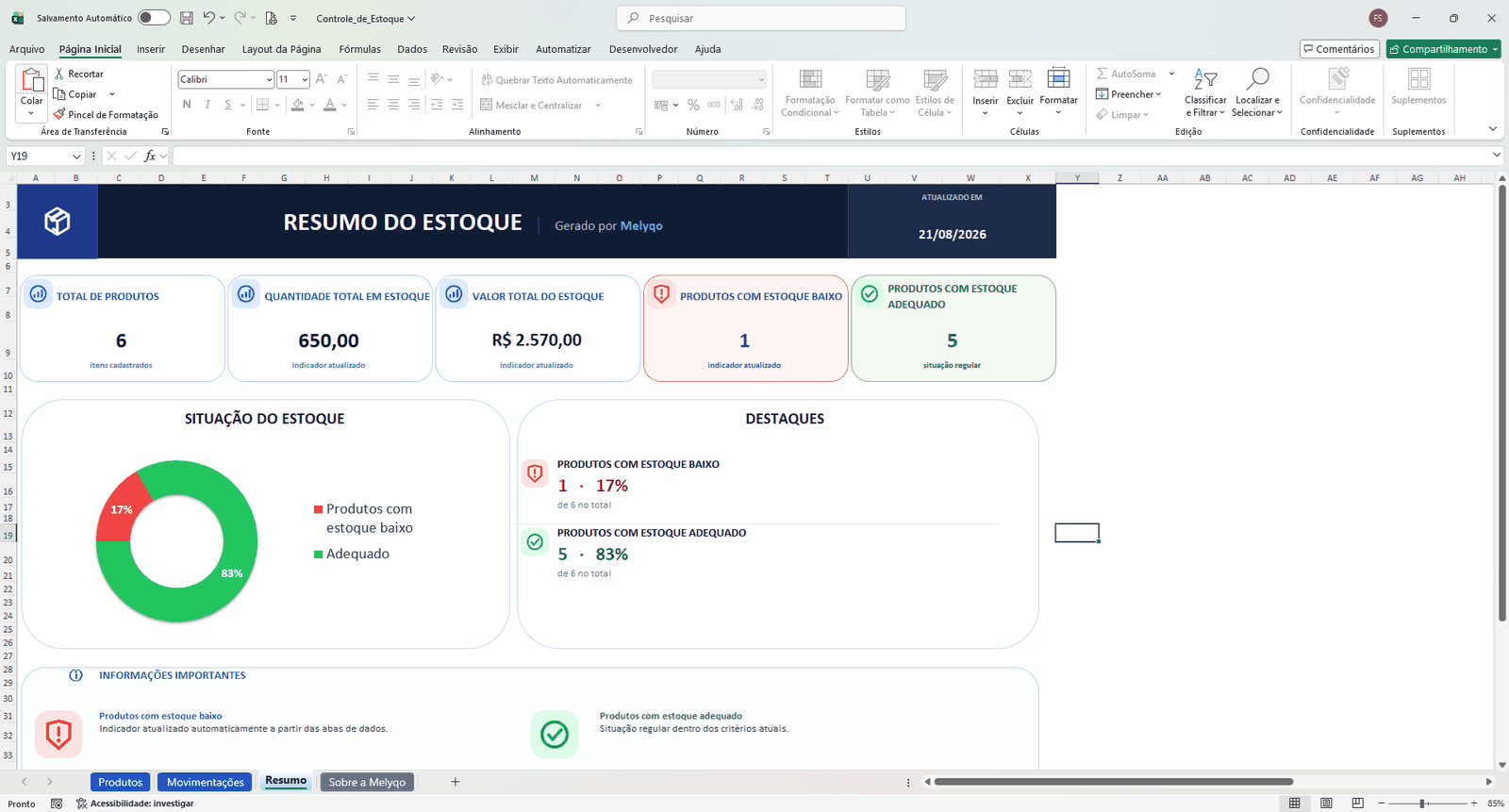
Task: Click the Pincel de Formatação brush
Action: coord(106,114)
